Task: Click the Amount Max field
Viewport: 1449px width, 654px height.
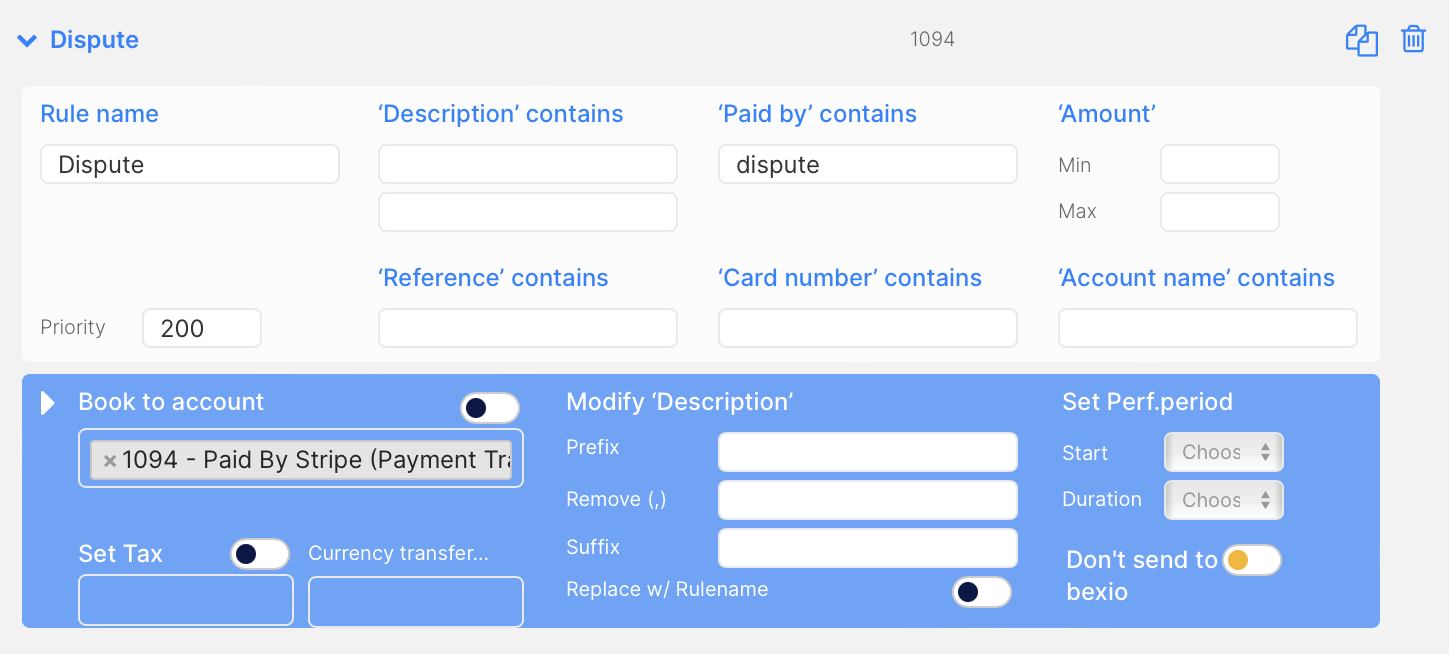Action: (1220, 212)
